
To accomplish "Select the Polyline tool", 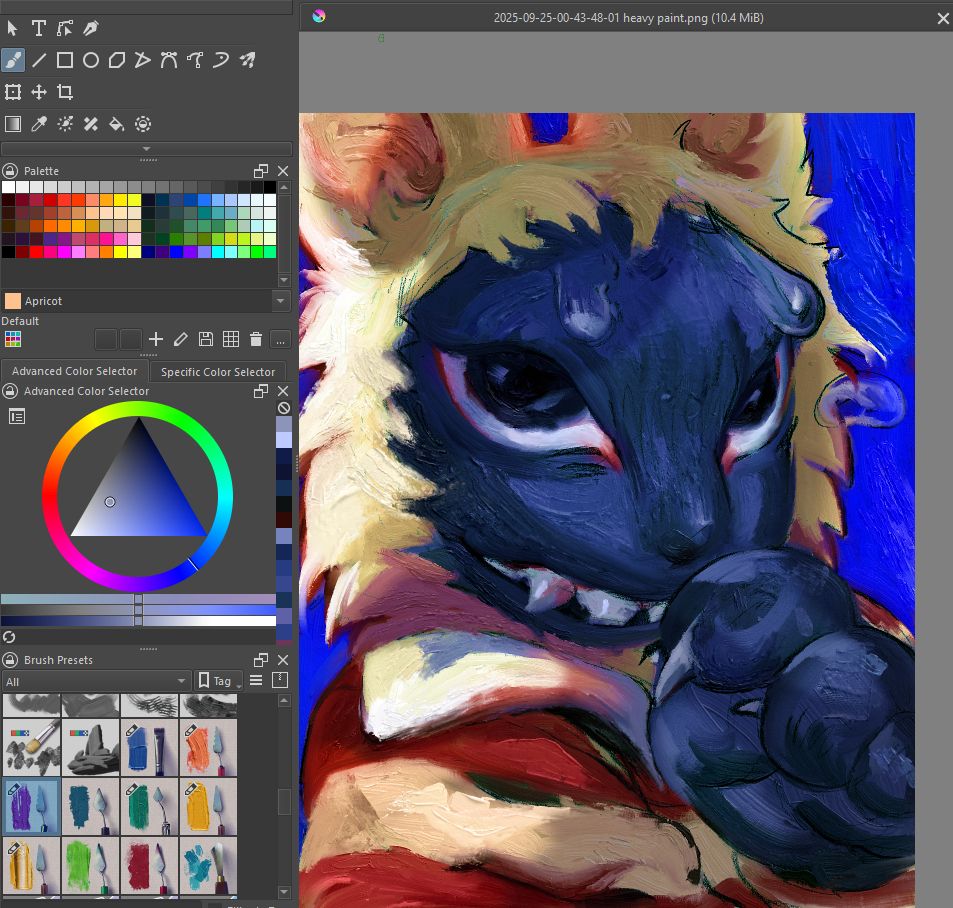I will 143,60.
